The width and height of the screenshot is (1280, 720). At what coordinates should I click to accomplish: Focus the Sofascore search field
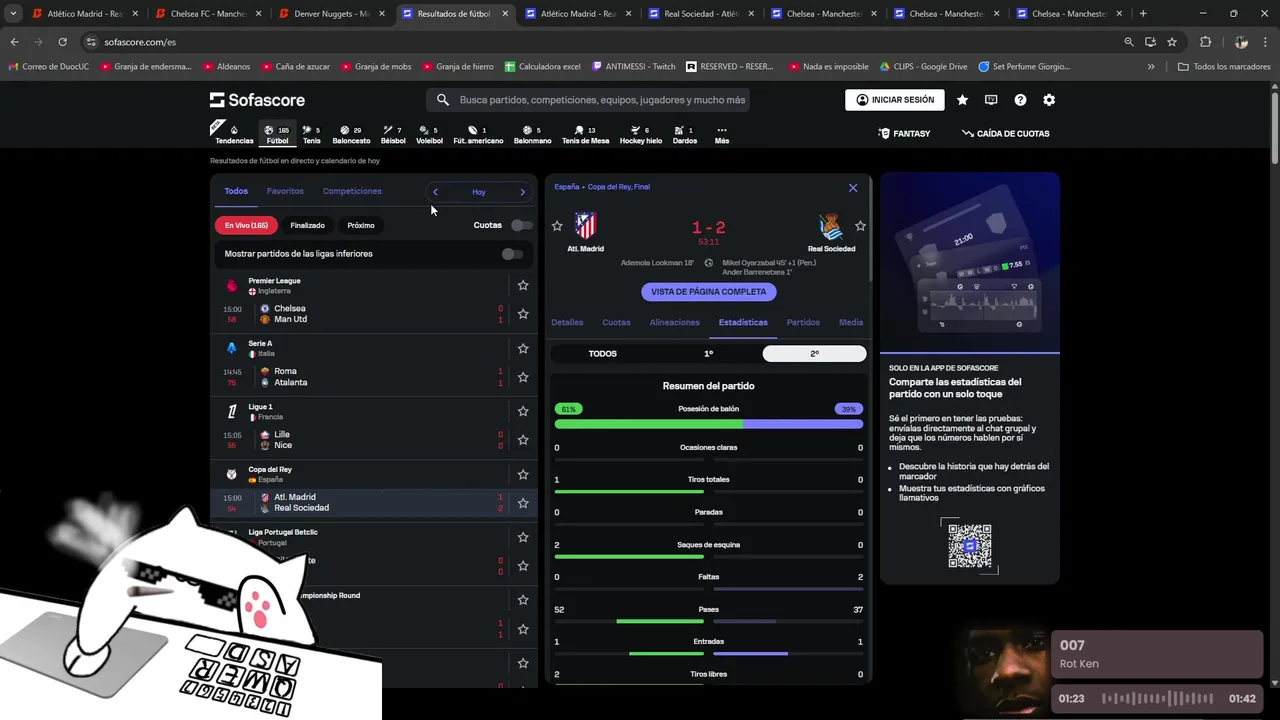(589, 100)
